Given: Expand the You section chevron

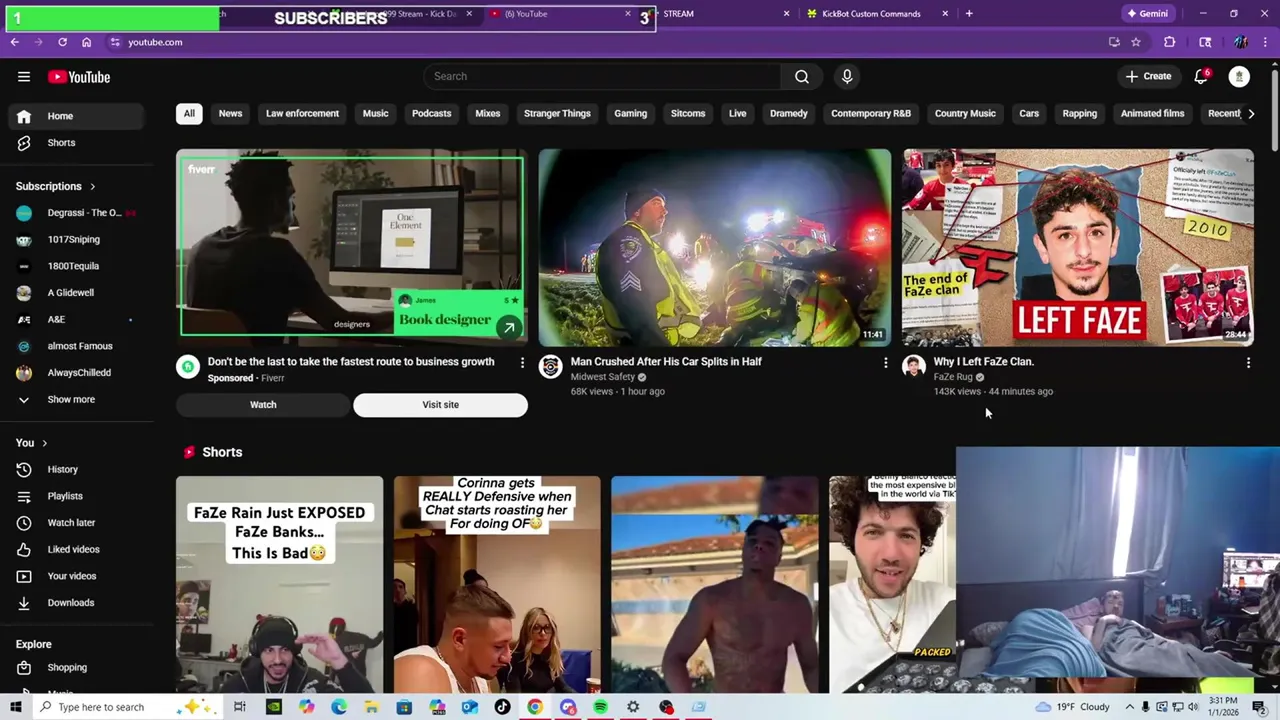Looking at the screenshot, I should click(44, 443).
